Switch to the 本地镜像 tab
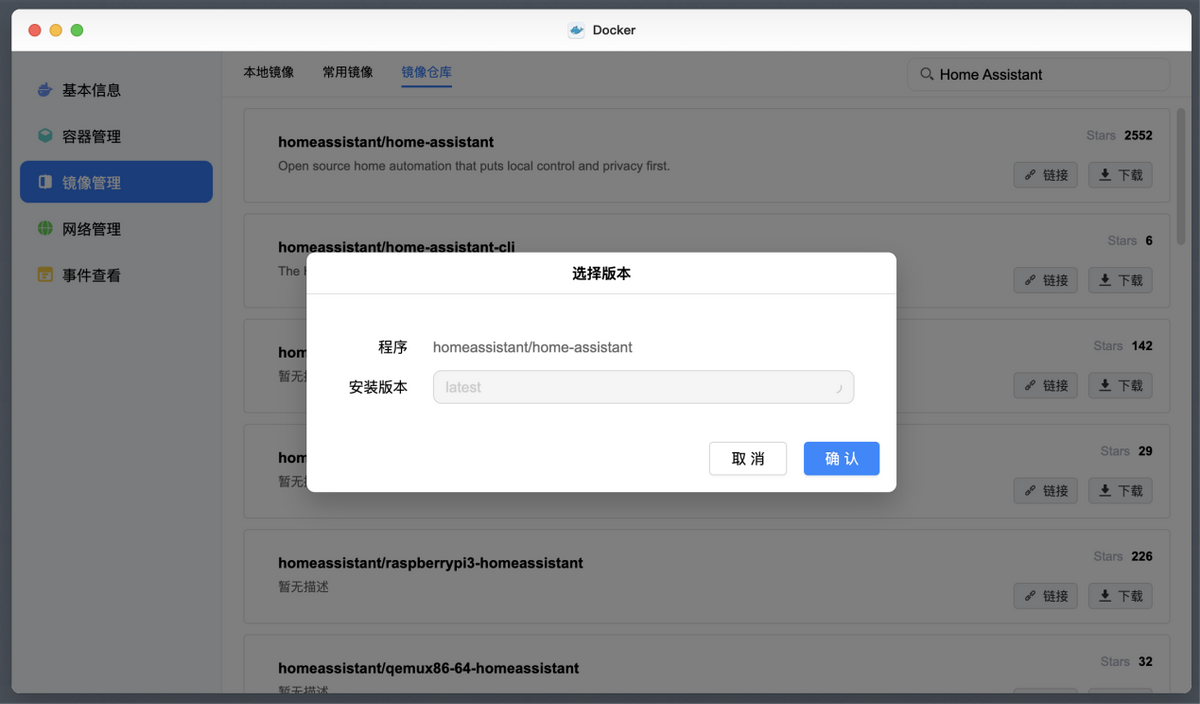This screenshot has height=704, width=1200. click(268, 73)
